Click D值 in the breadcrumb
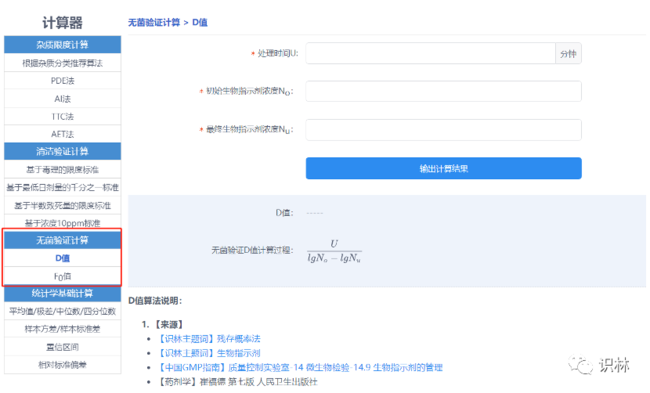The image size is (650, 393). [200, 22]
